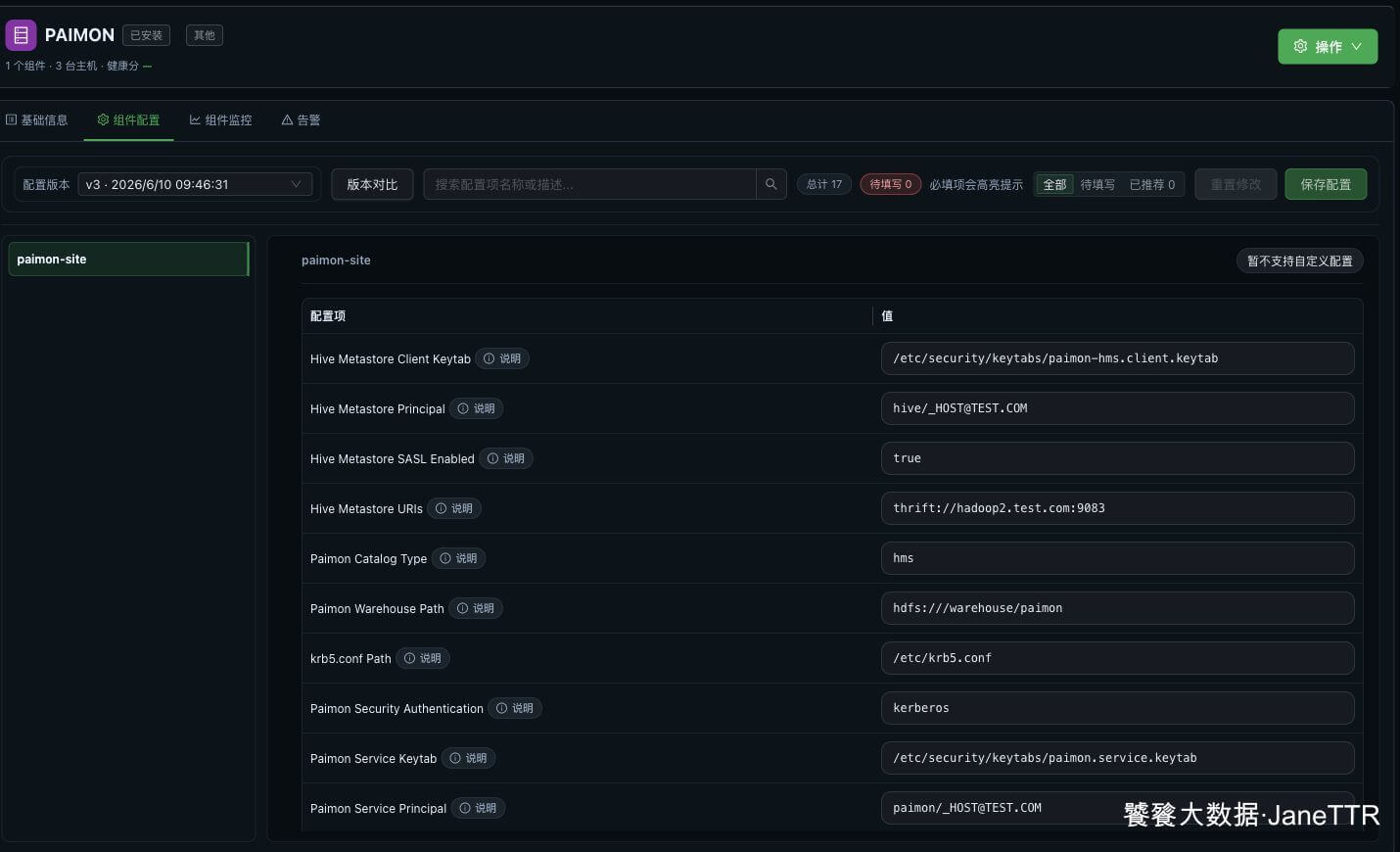Open info for Paimon Security Authentication
Screen dimensions: 1400x852
click(x=515, y=709)
